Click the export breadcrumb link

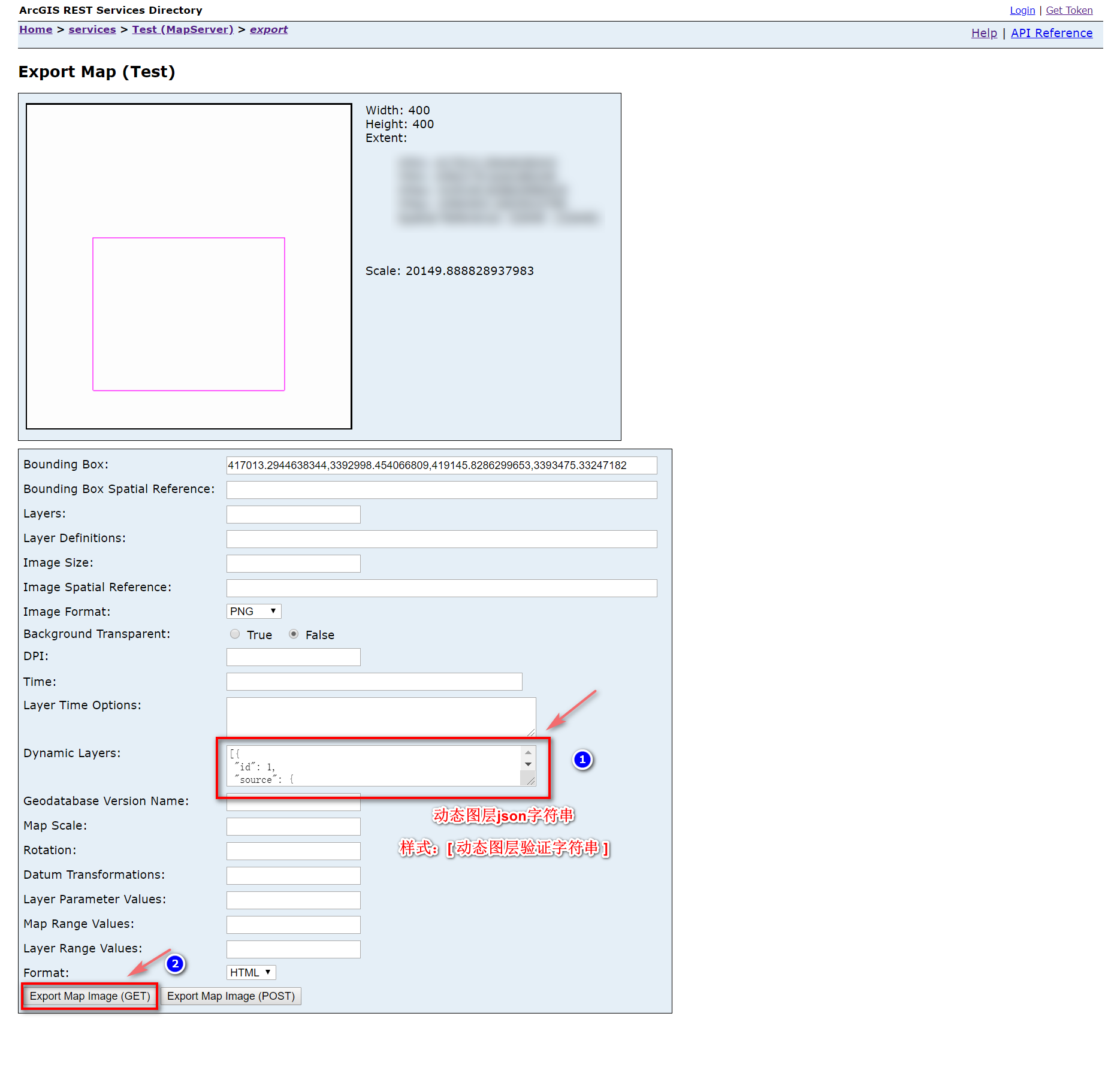[x=268, y=29]
